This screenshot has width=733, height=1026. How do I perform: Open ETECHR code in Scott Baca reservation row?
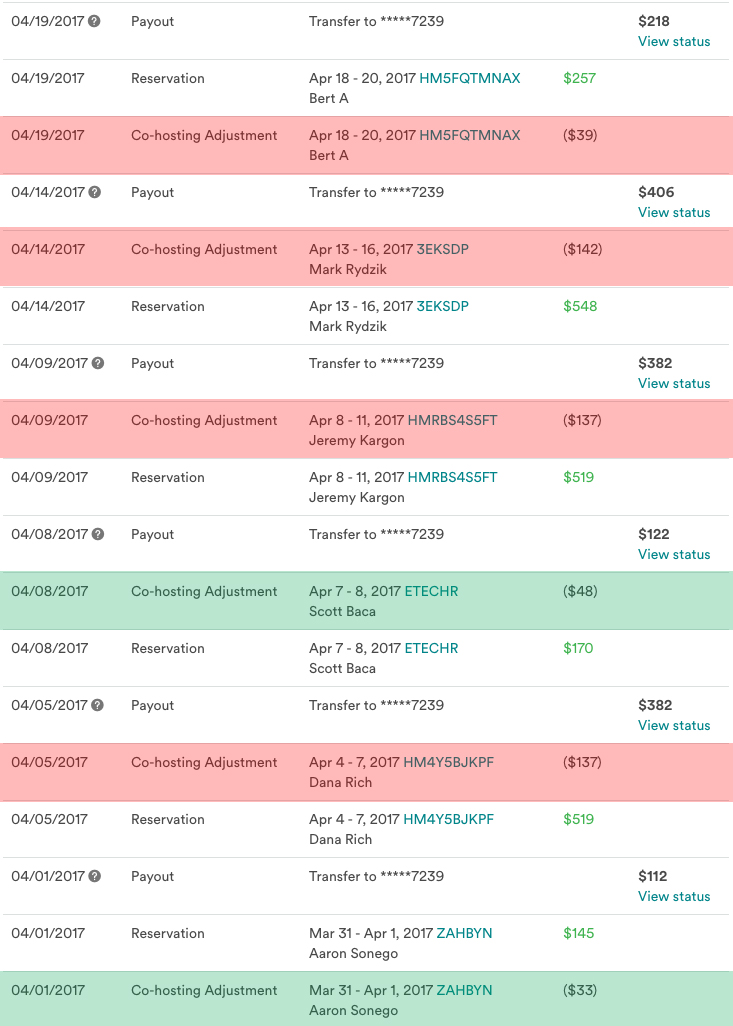click(x=431, y=648)
